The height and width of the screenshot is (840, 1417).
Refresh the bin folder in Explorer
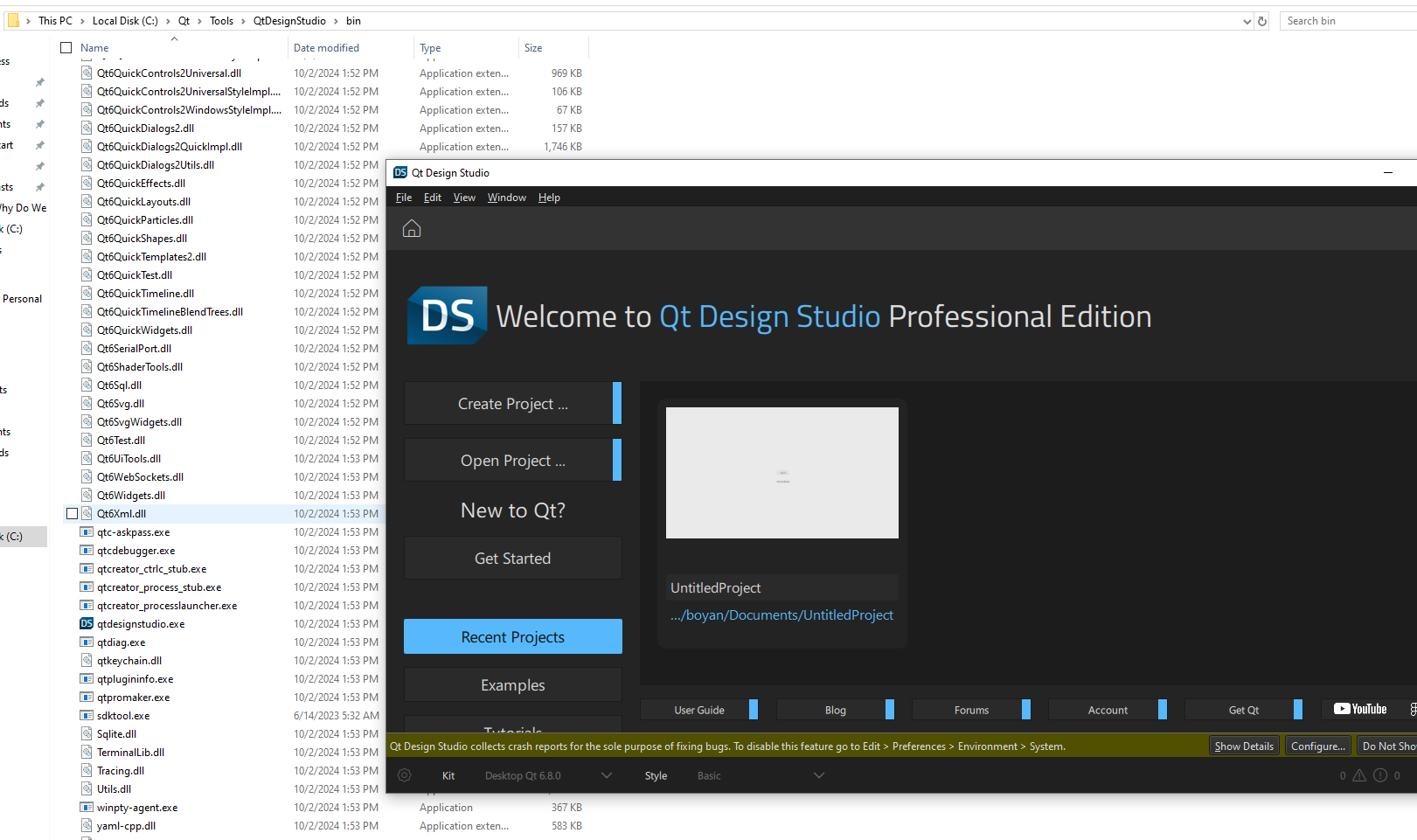pos(1262,21)
